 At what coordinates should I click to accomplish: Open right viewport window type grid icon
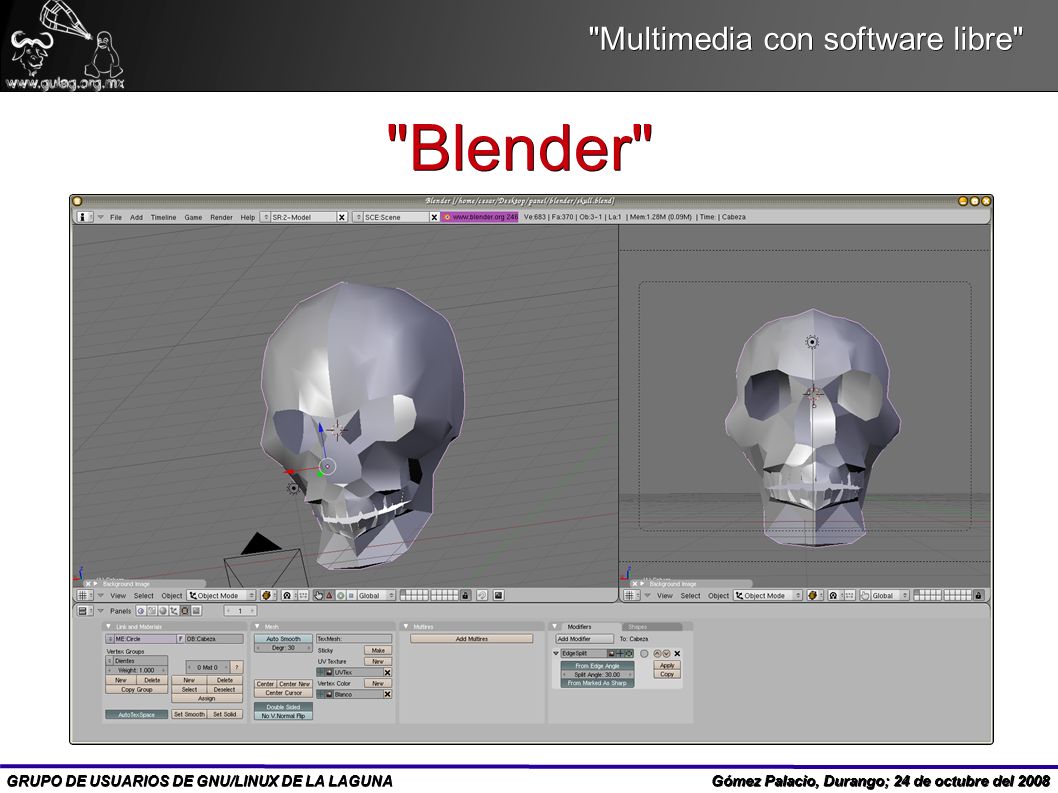coord(630,595)
